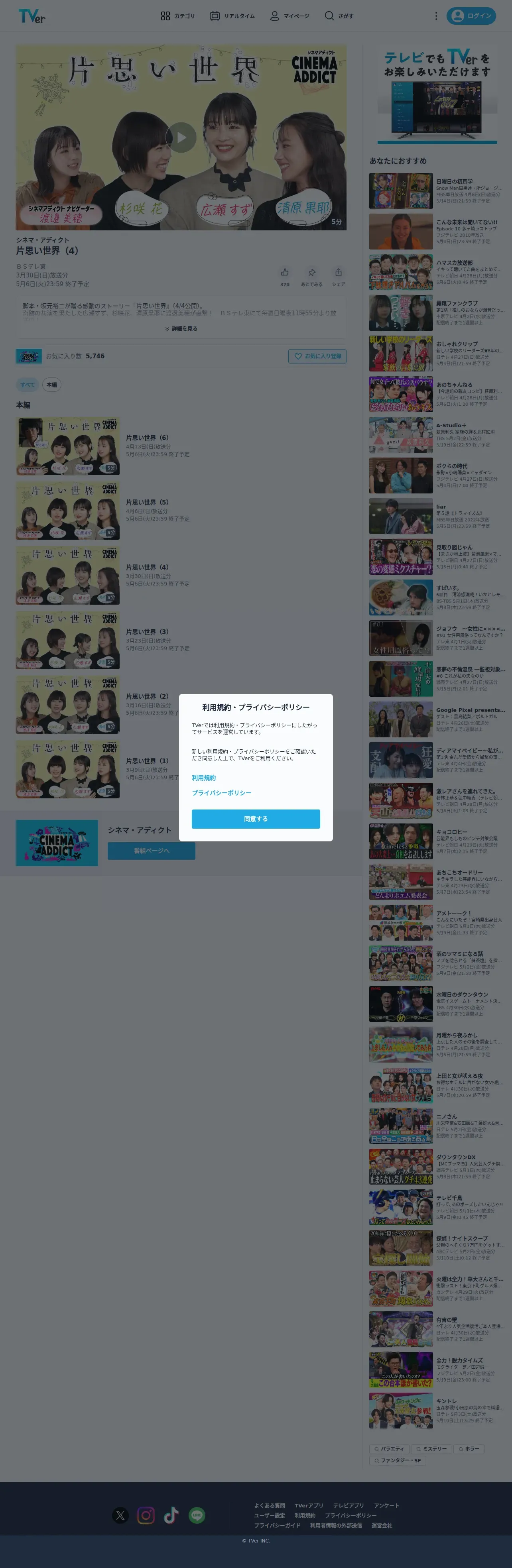This screenshot has width=512, height=1568.
Task: Open recommended ボクらの時代
Action: point(437,476)
